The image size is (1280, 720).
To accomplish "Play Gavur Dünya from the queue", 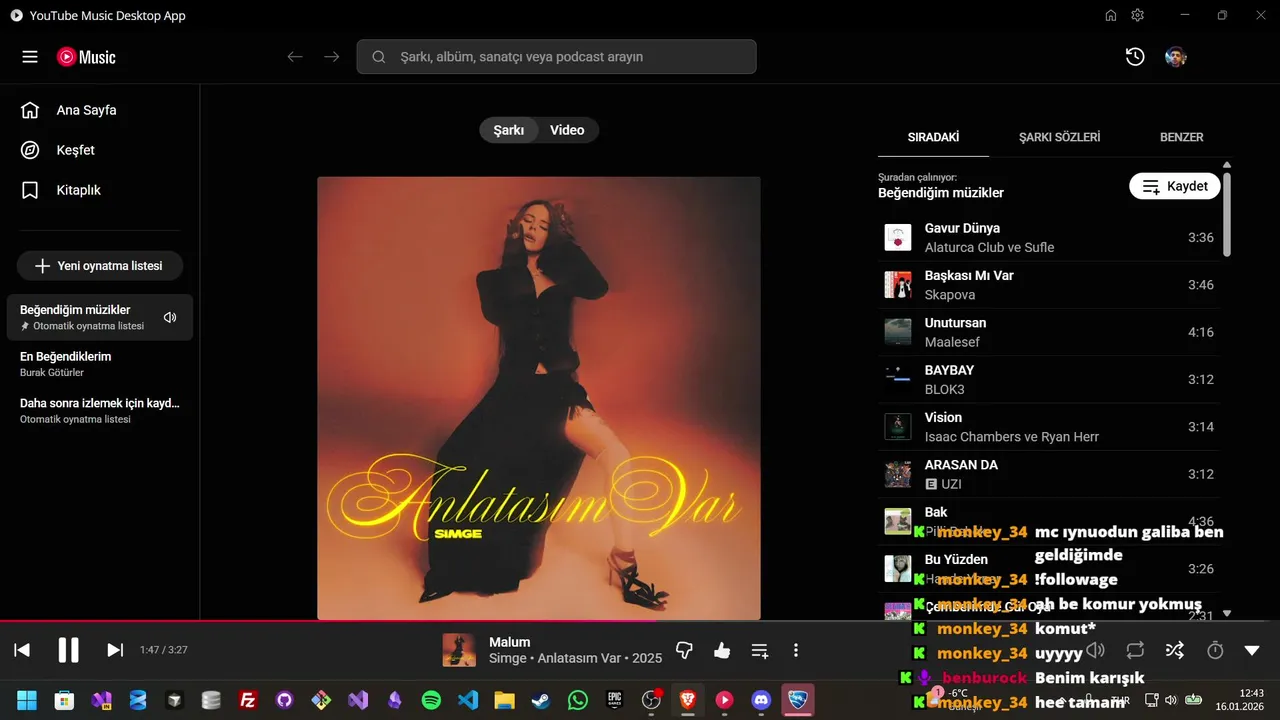I will point(1049,238).
